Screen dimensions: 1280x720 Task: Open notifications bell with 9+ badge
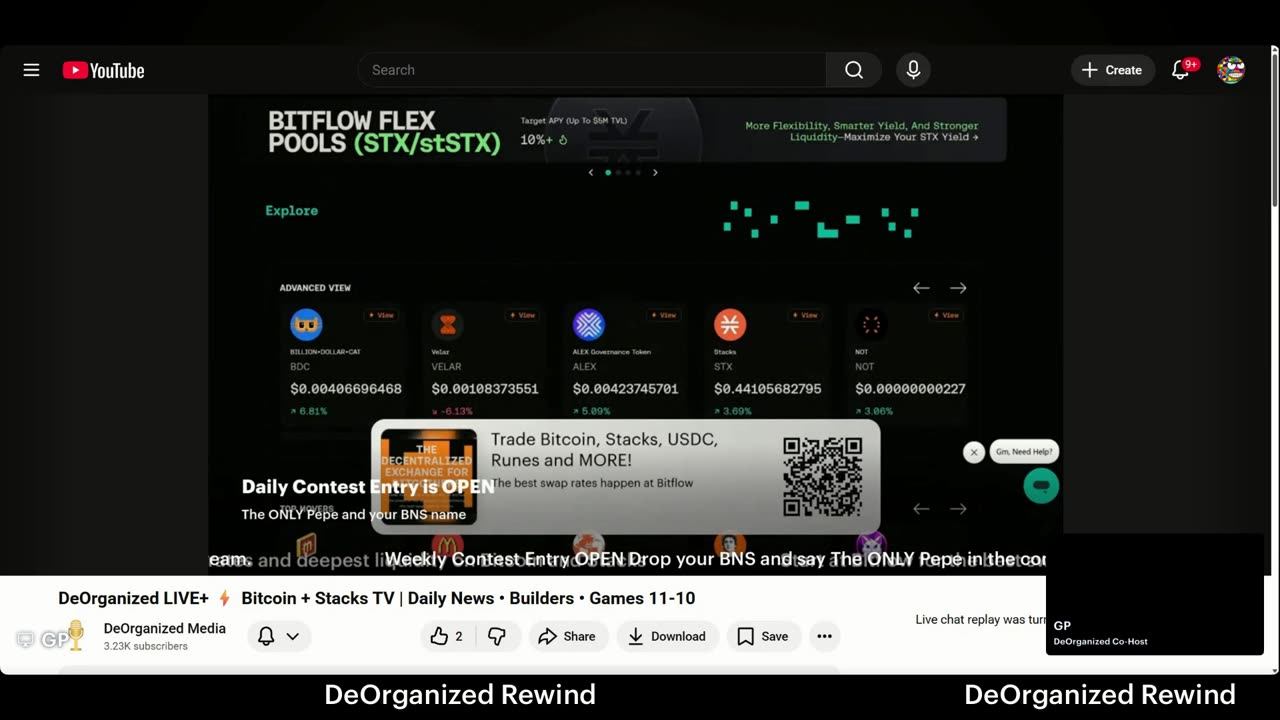[x=1182, y=70]
